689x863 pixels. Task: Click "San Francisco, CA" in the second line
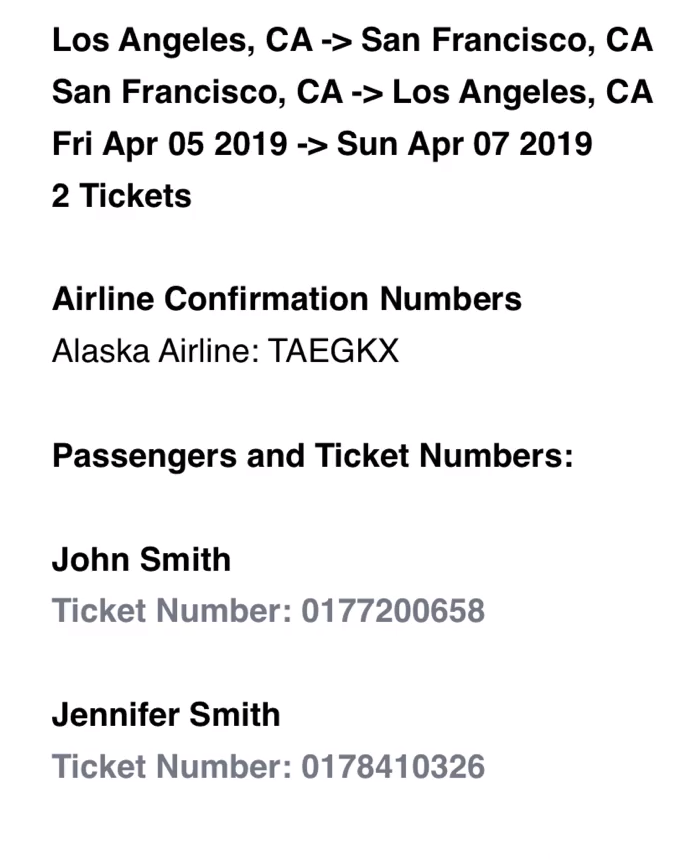(x=197, y=93)
